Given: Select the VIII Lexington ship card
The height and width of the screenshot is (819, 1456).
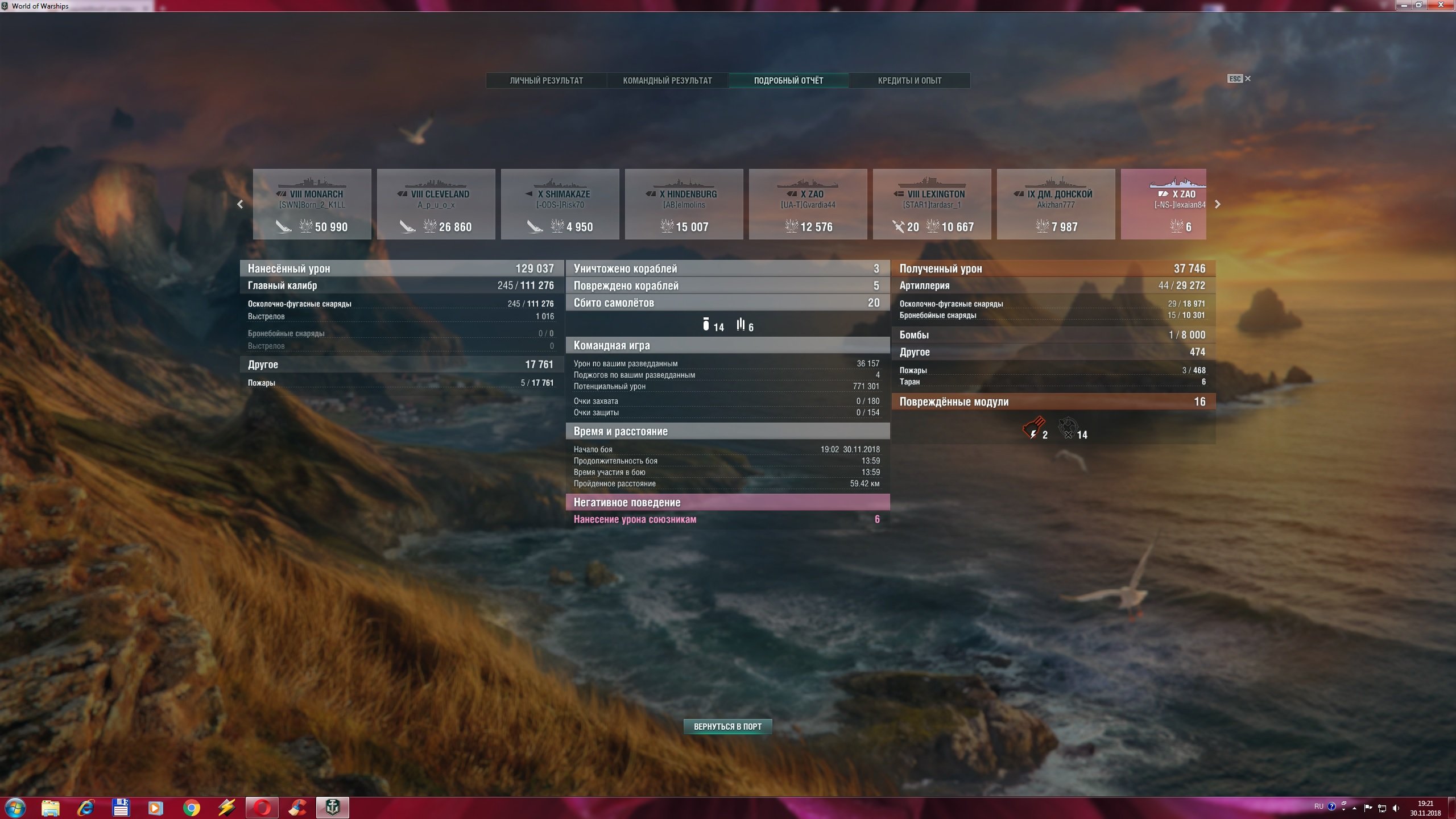Looking at the screenshot, I should click(x=932, y=204).
